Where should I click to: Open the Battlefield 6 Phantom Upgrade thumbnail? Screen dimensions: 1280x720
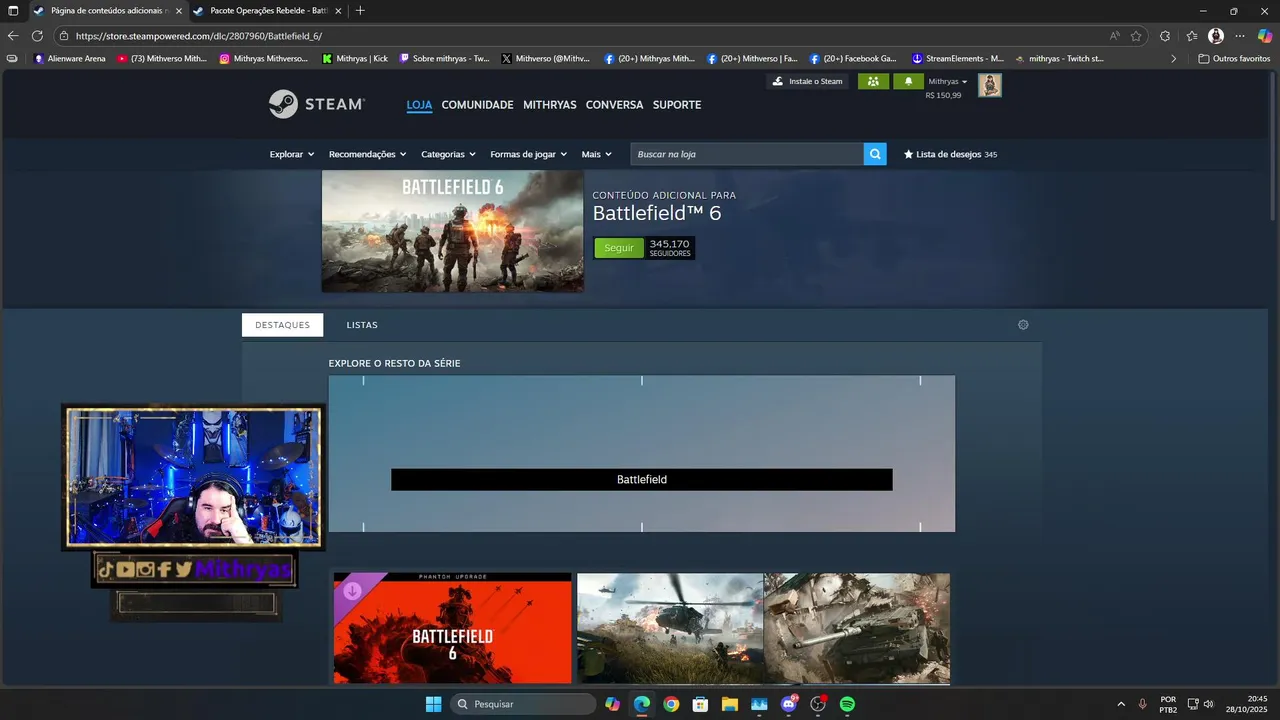452,628
